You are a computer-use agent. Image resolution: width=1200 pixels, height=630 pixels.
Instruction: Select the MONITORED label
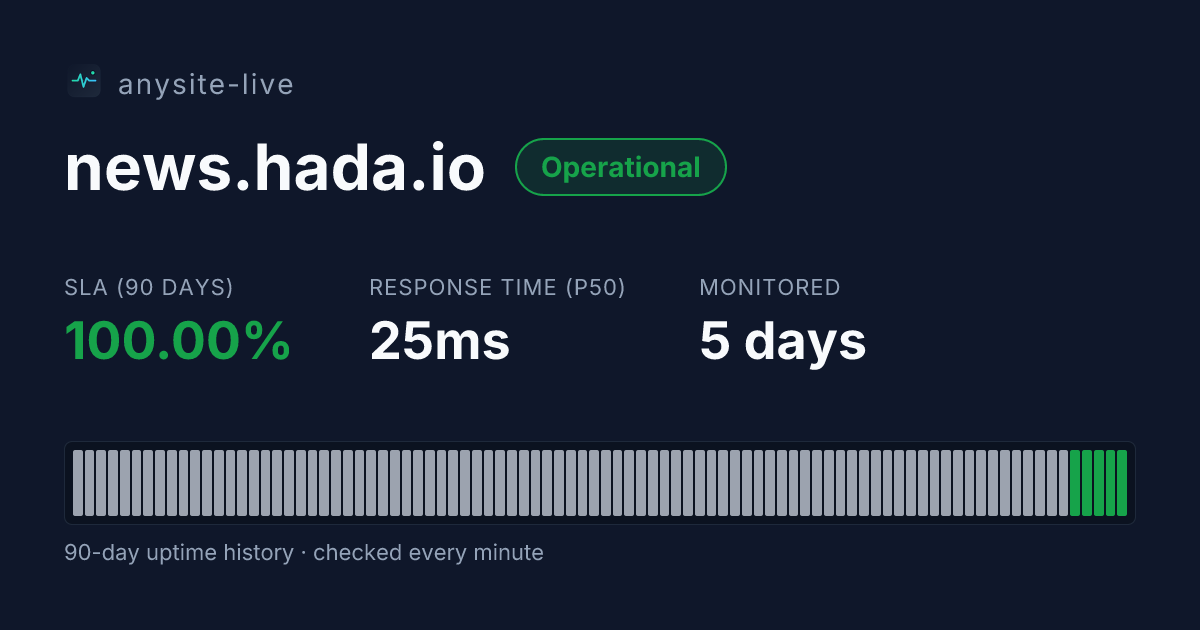[x=770, y=288]
